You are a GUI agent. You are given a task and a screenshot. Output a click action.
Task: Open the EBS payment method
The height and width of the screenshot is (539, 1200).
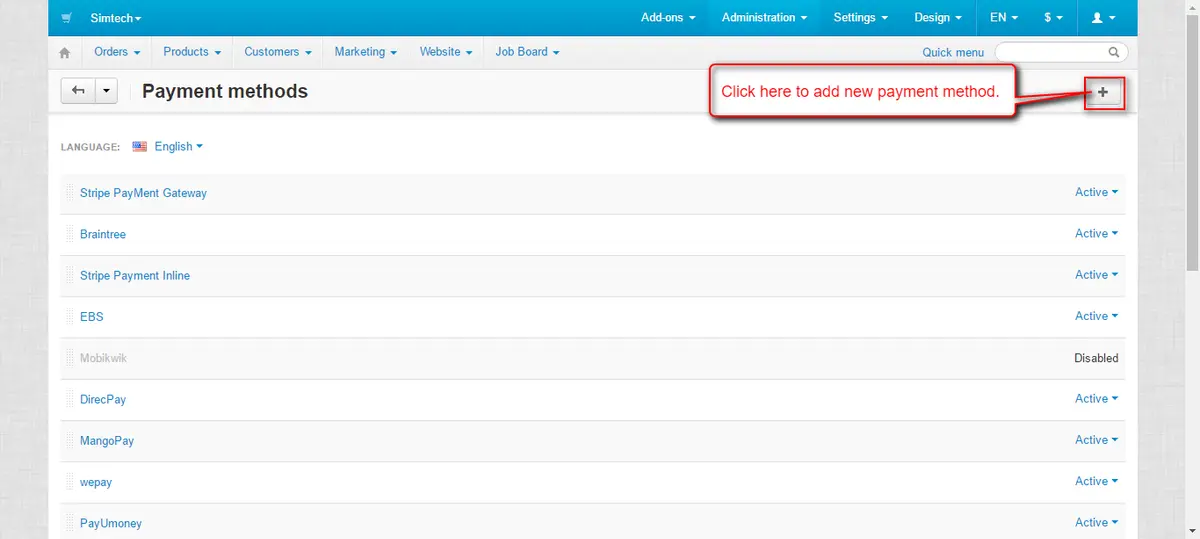(92, 317)
